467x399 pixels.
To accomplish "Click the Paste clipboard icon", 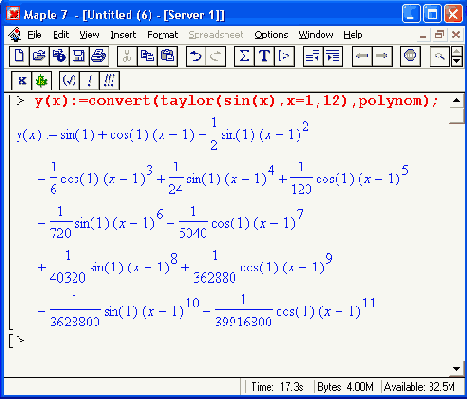I will click(167, 56).
